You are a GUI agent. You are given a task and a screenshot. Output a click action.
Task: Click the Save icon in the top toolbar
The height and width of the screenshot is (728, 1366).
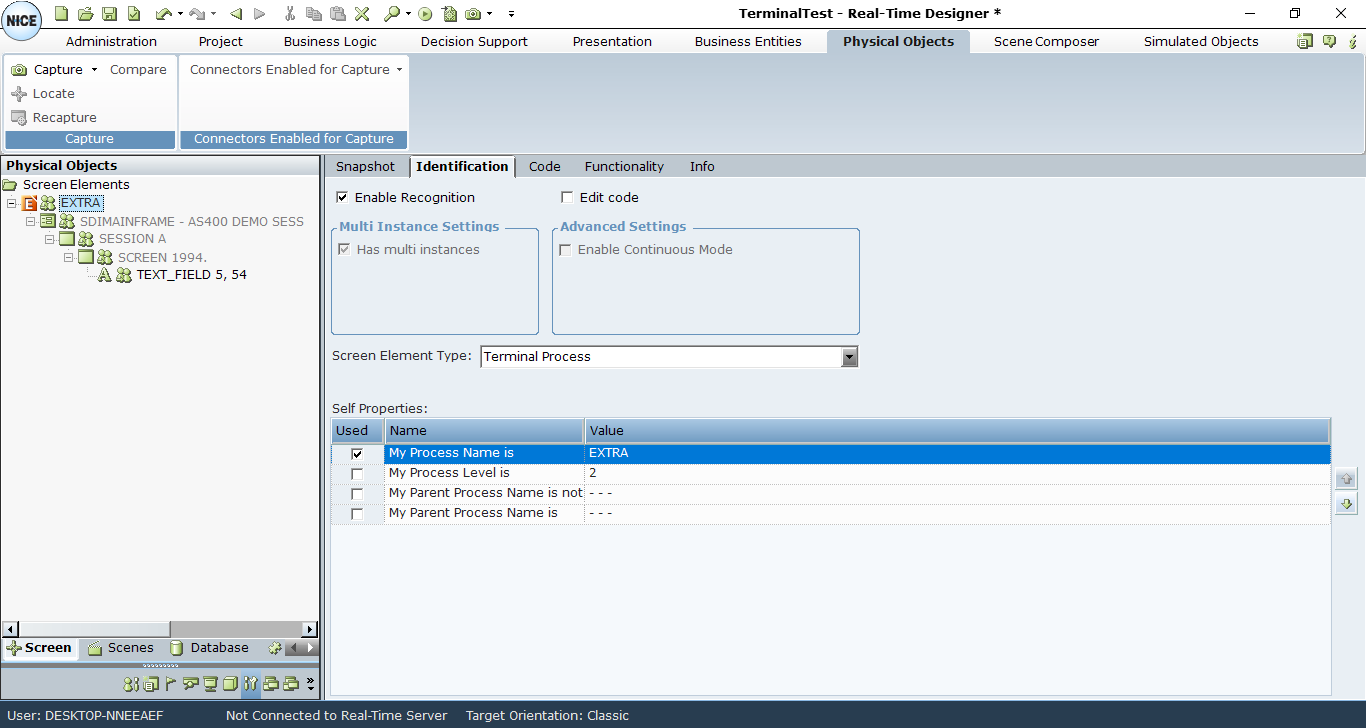pos(109,14)
